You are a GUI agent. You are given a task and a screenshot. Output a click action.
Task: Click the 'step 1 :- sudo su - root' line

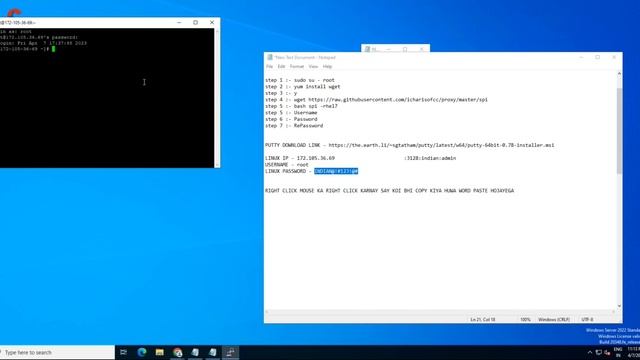300,80
